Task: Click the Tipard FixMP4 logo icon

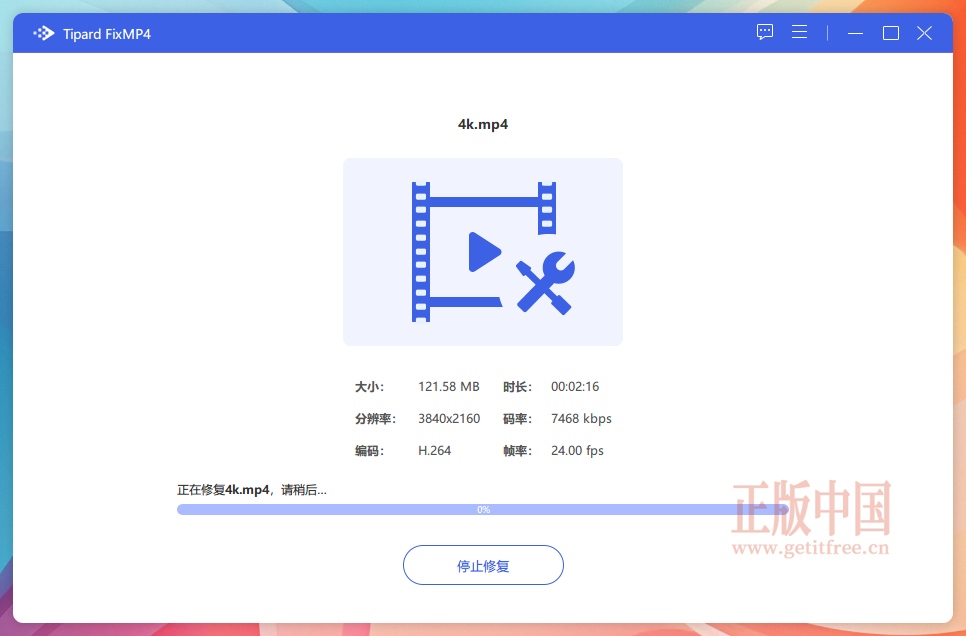Action: (x=44, y=33)
